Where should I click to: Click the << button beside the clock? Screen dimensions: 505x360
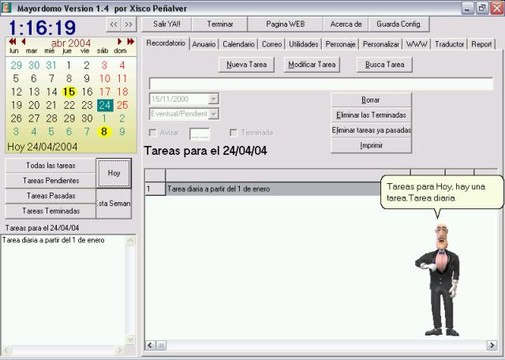[114, 24]
